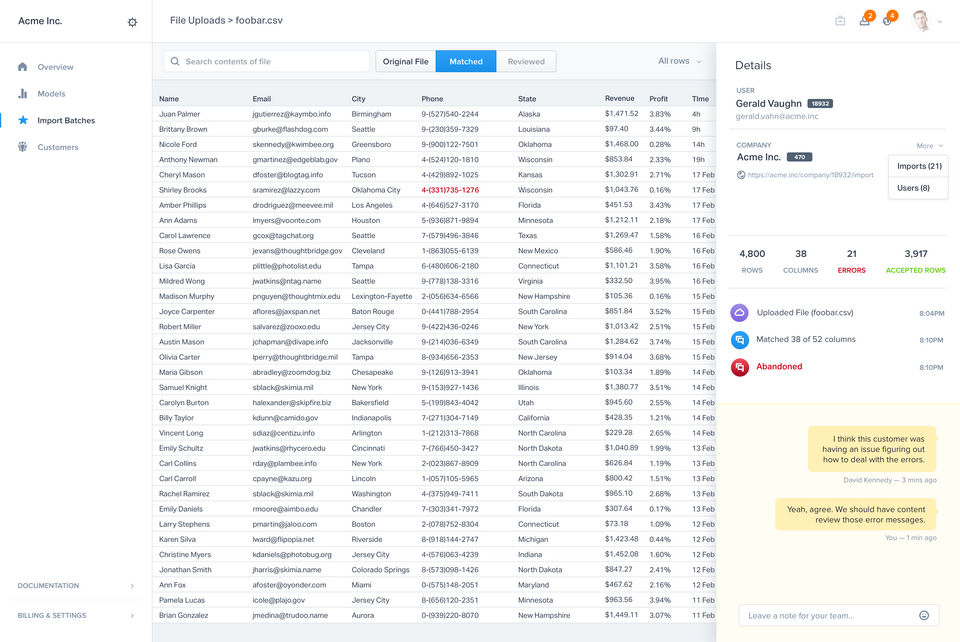Click the link icon beside company URL
Viewport: 960px width, 642px height.
coord(741,175)
